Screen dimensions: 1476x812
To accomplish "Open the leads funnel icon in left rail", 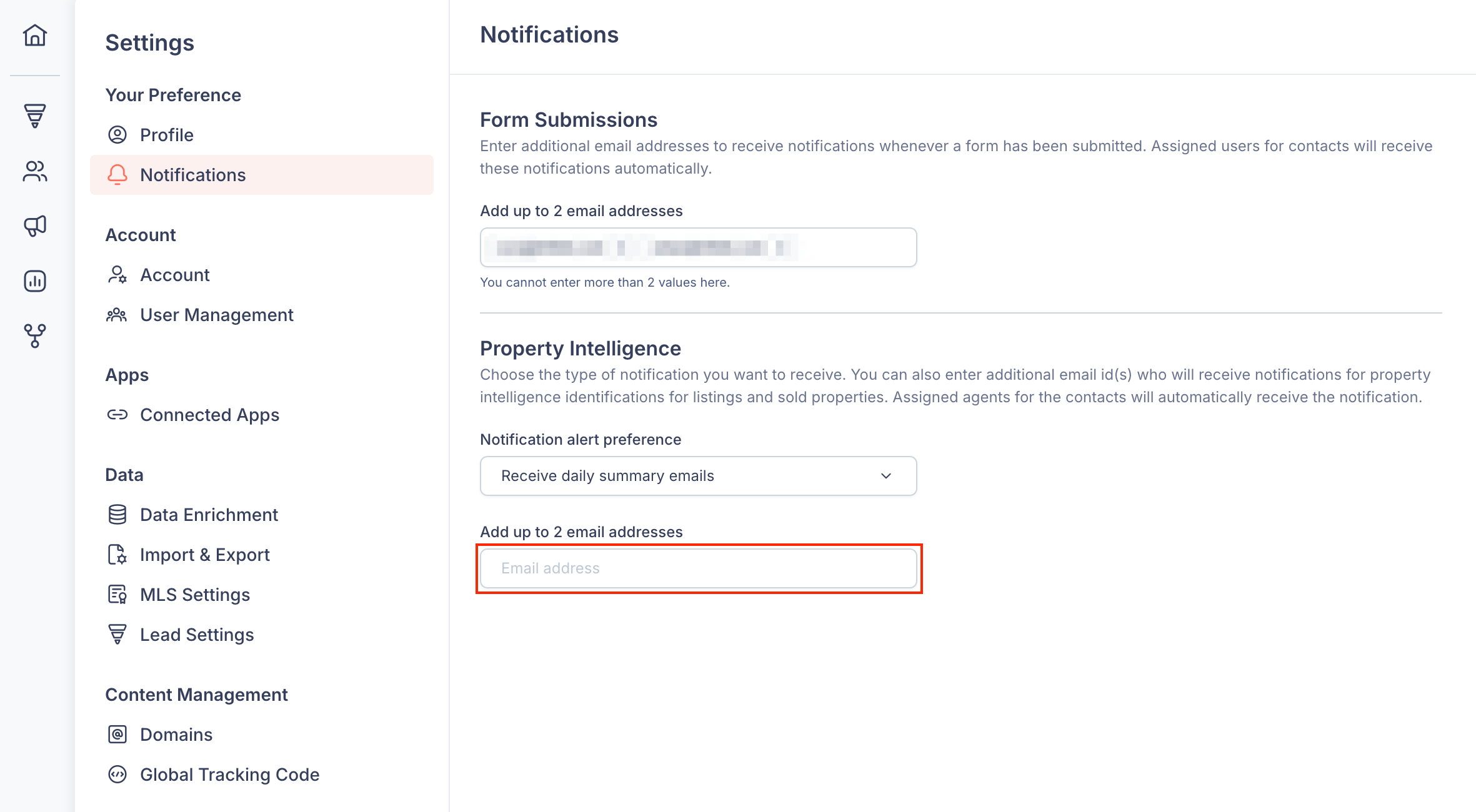I will pyautogui.click(x=35, y=116).
